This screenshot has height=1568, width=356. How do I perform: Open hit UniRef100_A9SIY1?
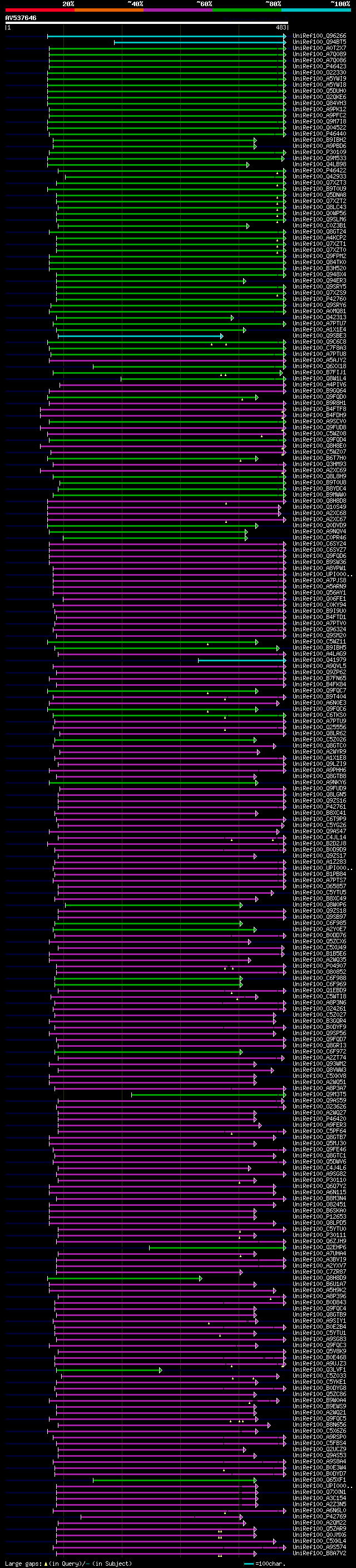319,1322
